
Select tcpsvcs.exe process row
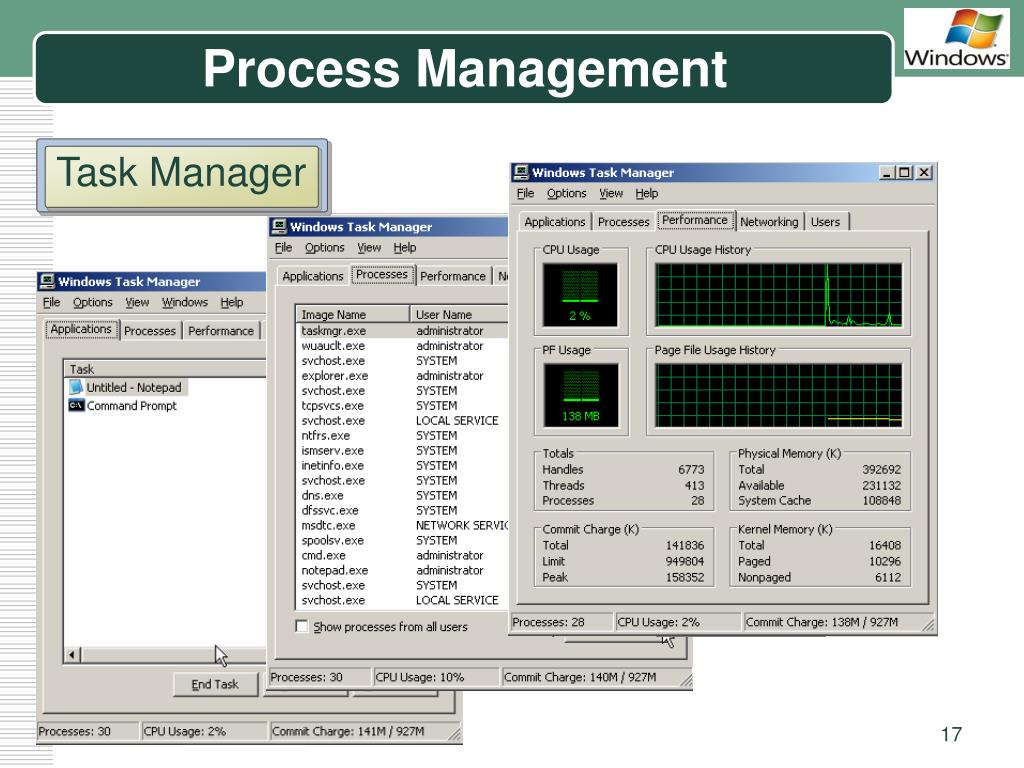402,406
